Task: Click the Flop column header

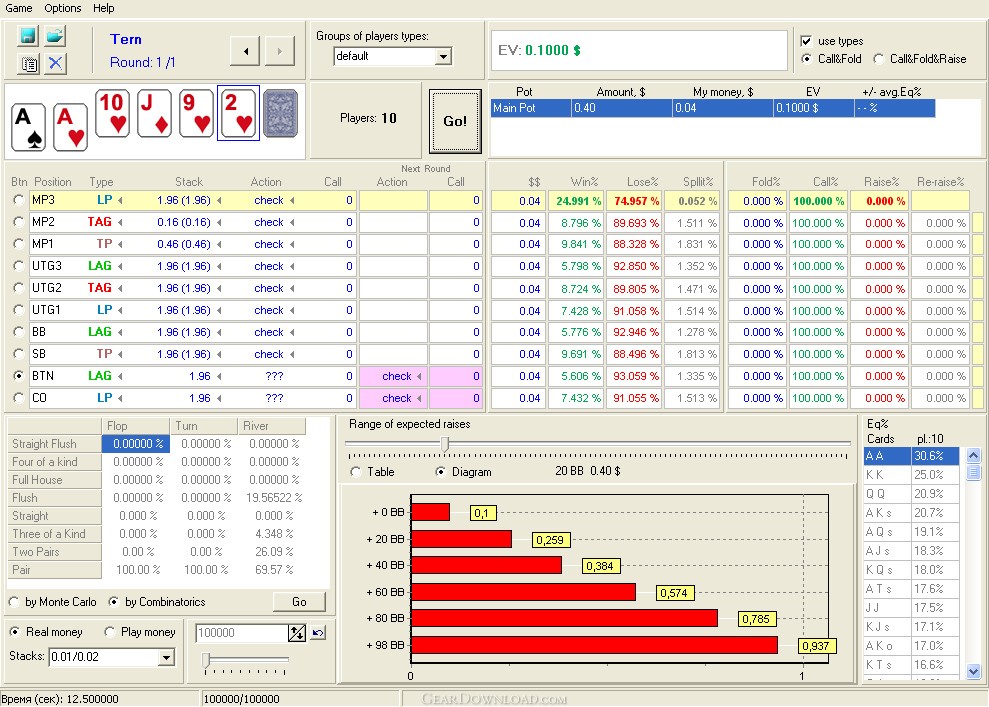Action: (x=135, y=426)
